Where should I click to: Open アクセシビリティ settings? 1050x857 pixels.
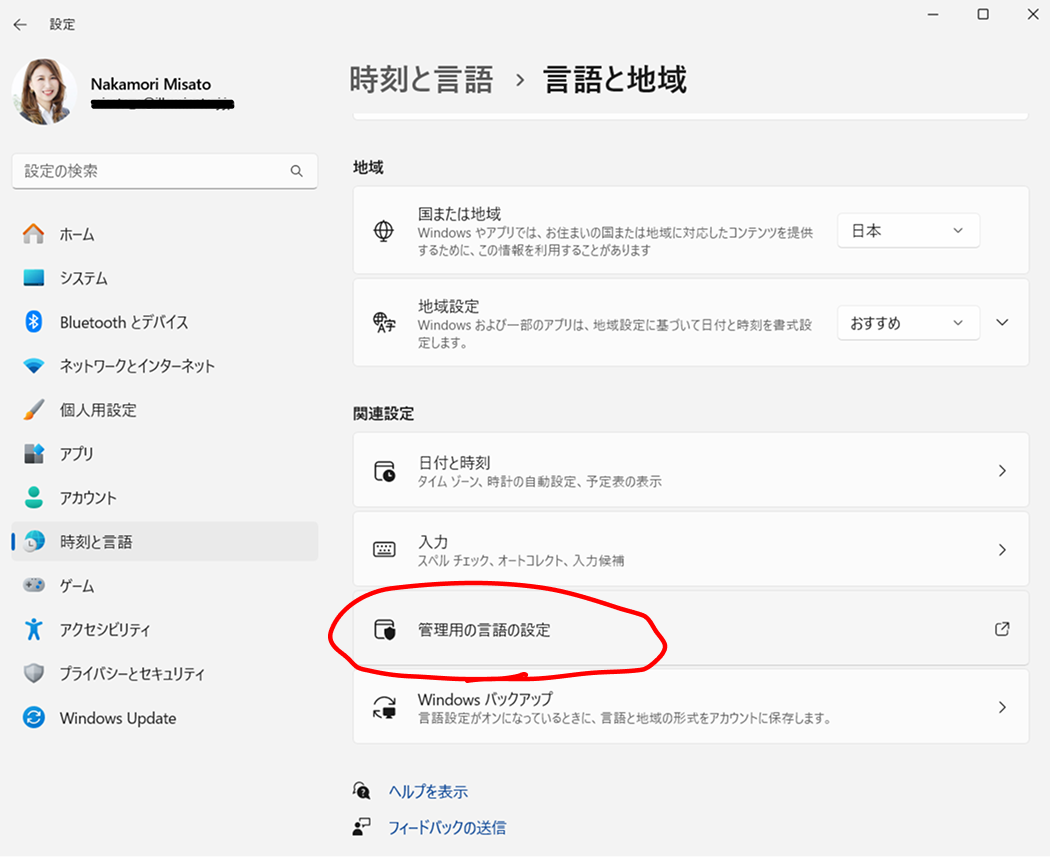tap(165, 629)
